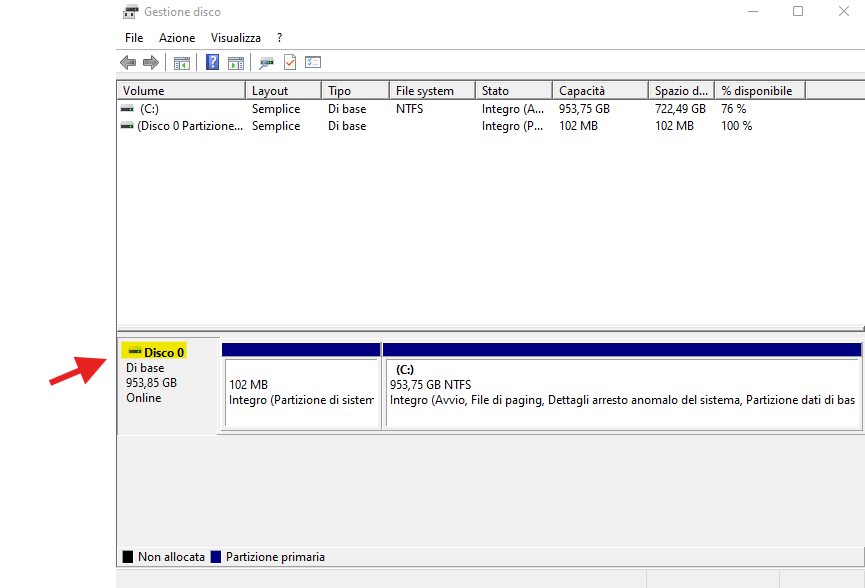Select the 102 MB system partition block
865x588 pixels.
tap(301, 392)
